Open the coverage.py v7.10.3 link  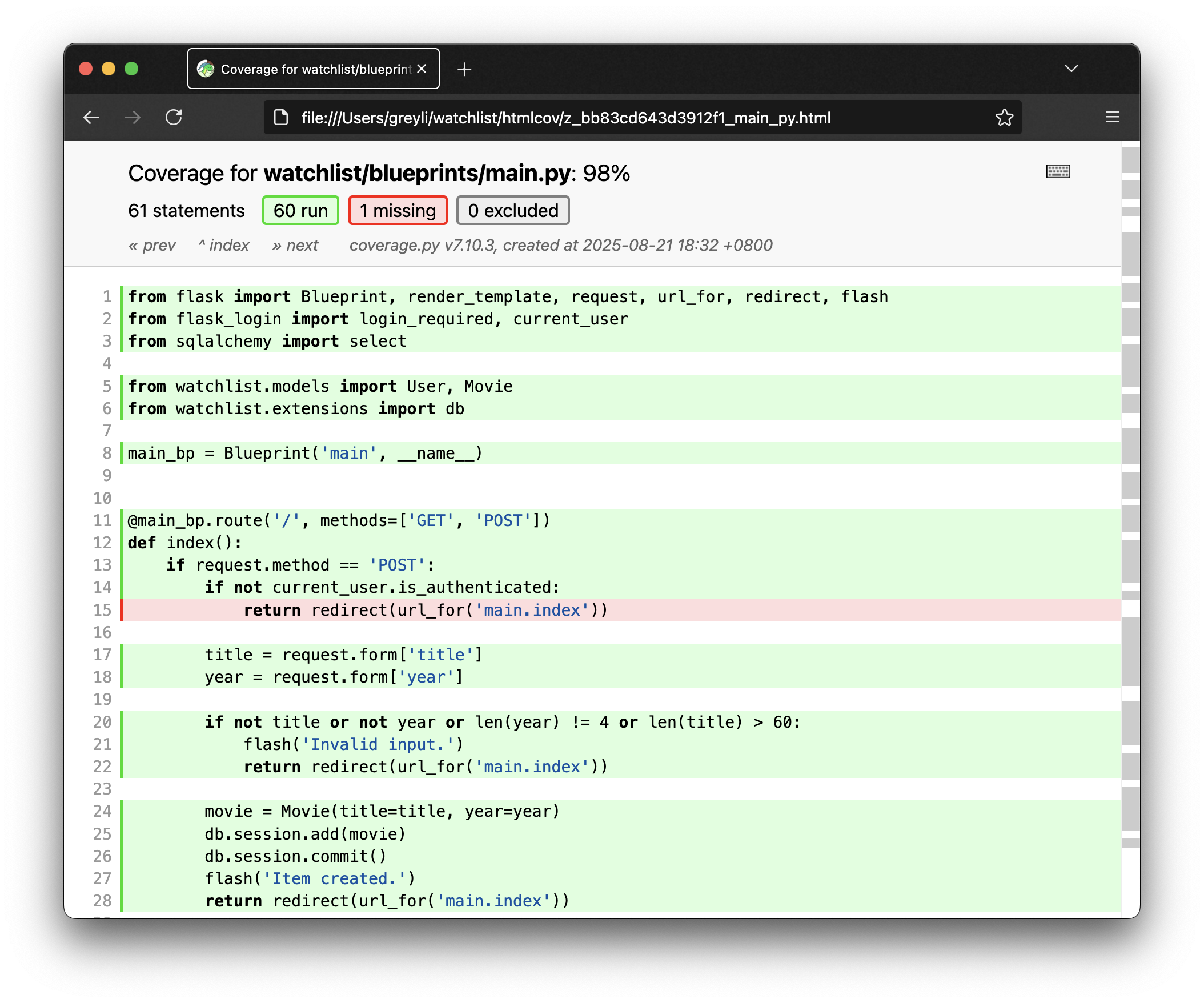(422, 246)
